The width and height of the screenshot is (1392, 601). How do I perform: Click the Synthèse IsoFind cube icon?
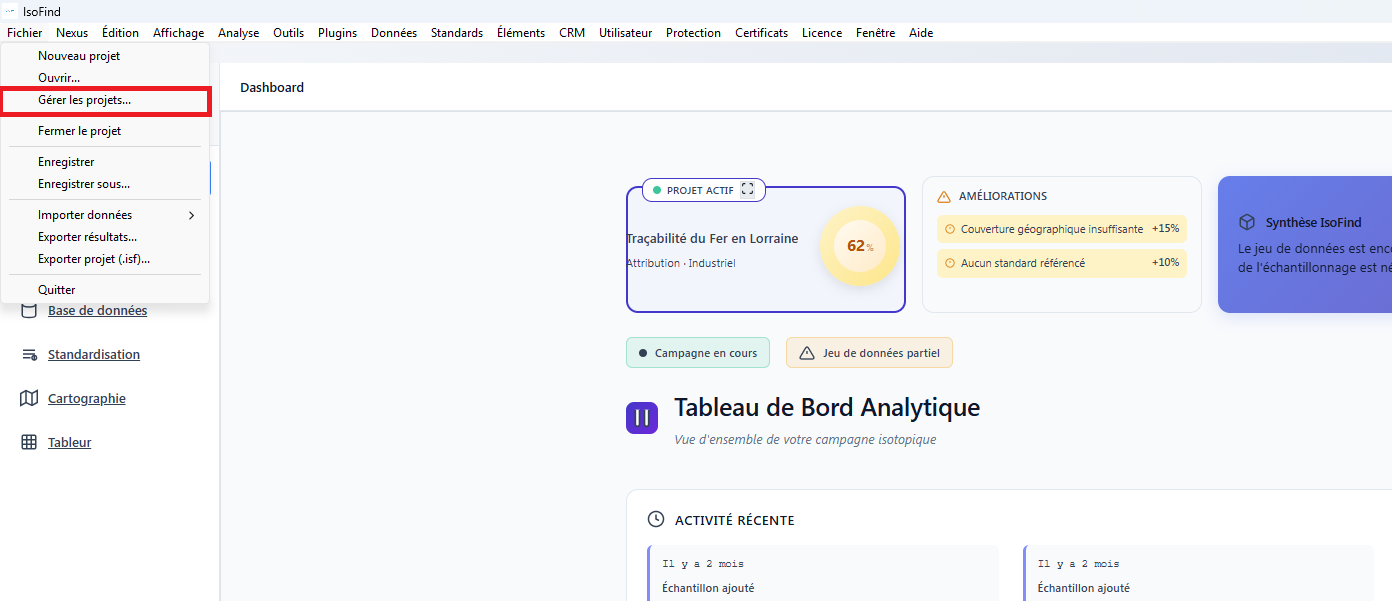[x=1246, y=222]
